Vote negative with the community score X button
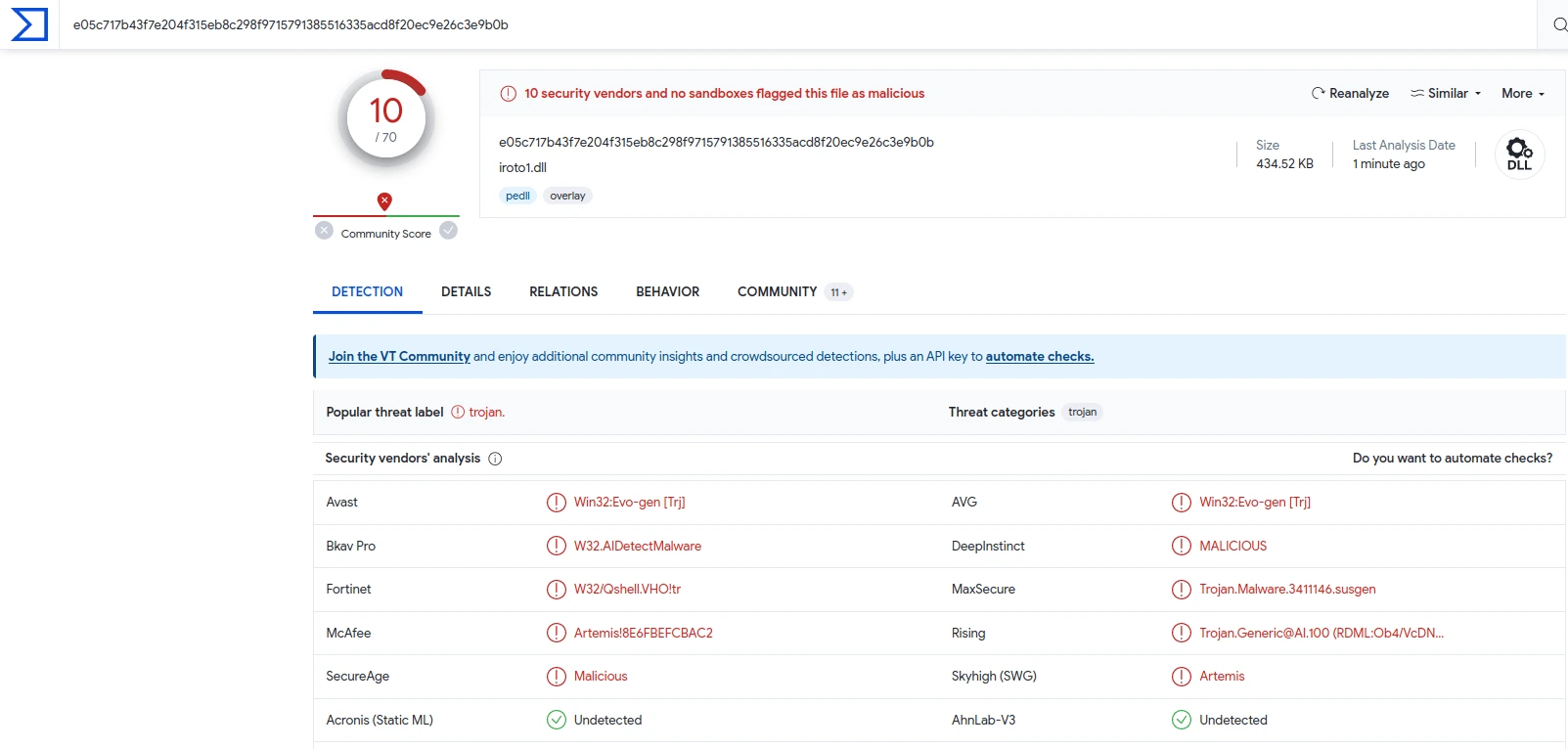 coord(324,231)
